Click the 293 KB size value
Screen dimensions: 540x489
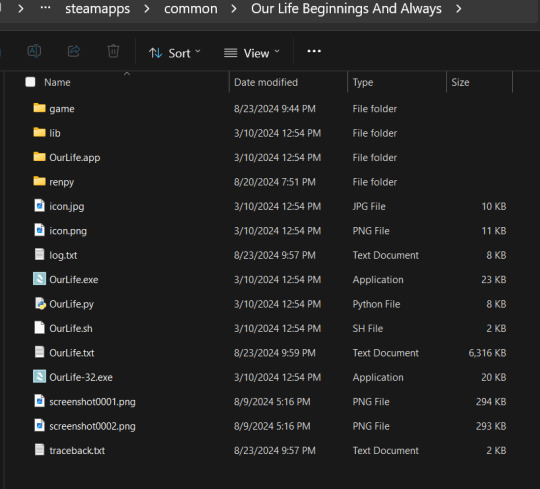491,426
